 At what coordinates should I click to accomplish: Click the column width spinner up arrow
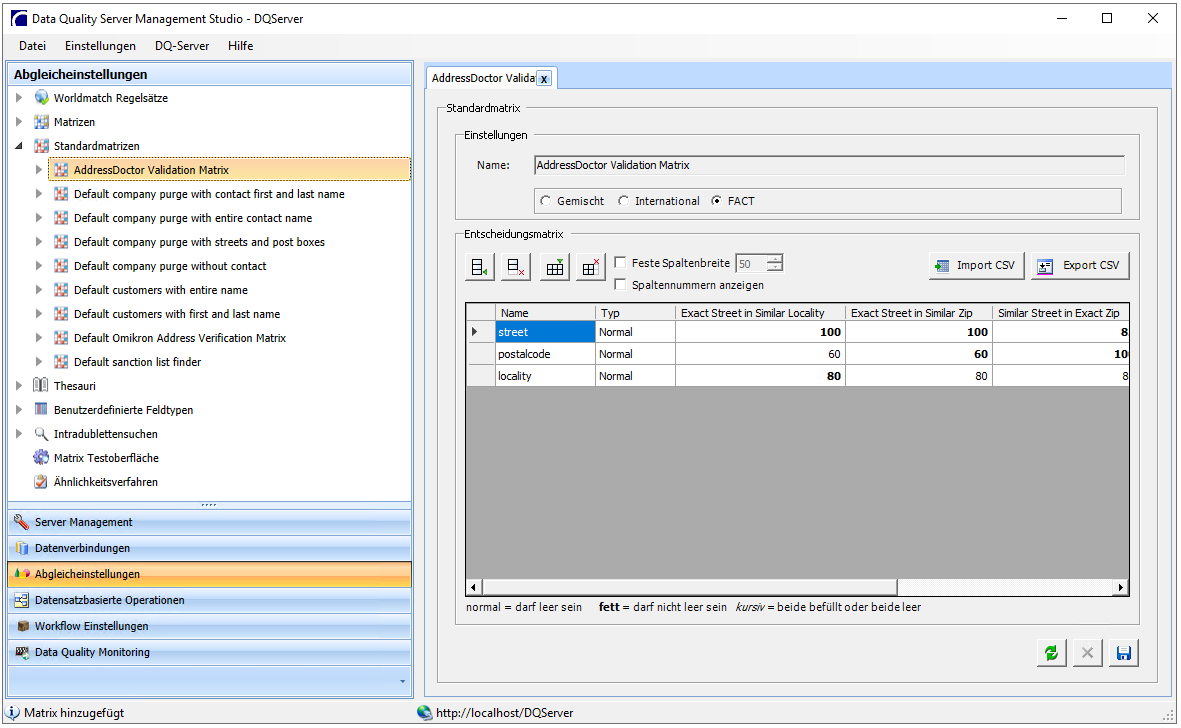[775, 258]
